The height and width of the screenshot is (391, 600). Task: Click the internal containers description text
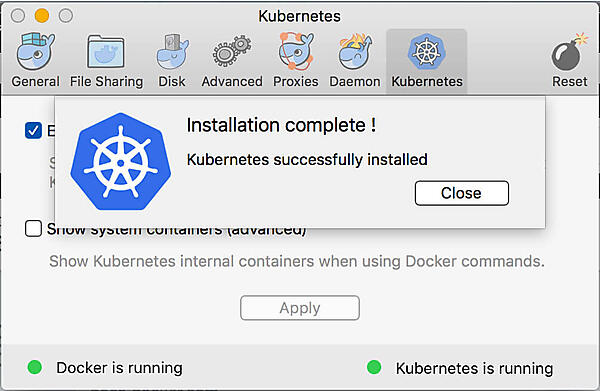tap(297, 261)
